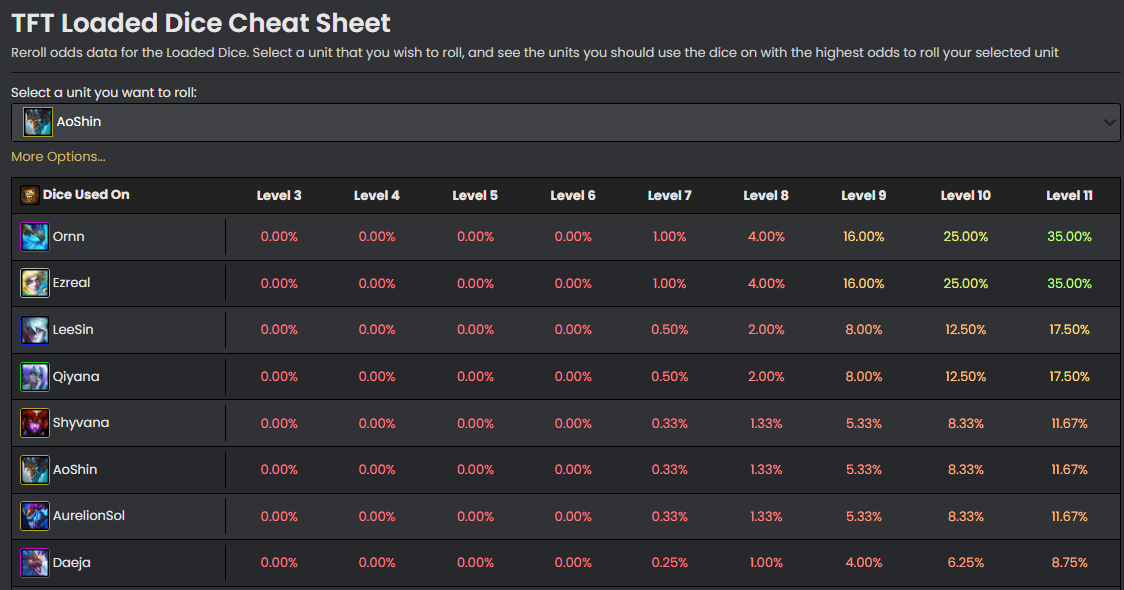Click Qiyana's Level 8 value 2.00%

(766, 376)
